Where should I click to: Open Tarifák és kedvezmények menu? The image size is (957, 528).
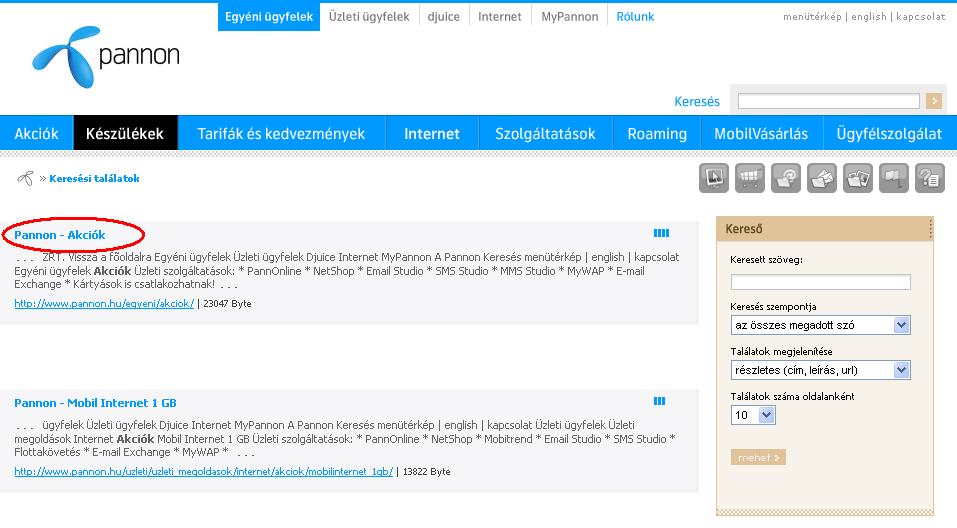pyautogui.click(x=281, y=133)
